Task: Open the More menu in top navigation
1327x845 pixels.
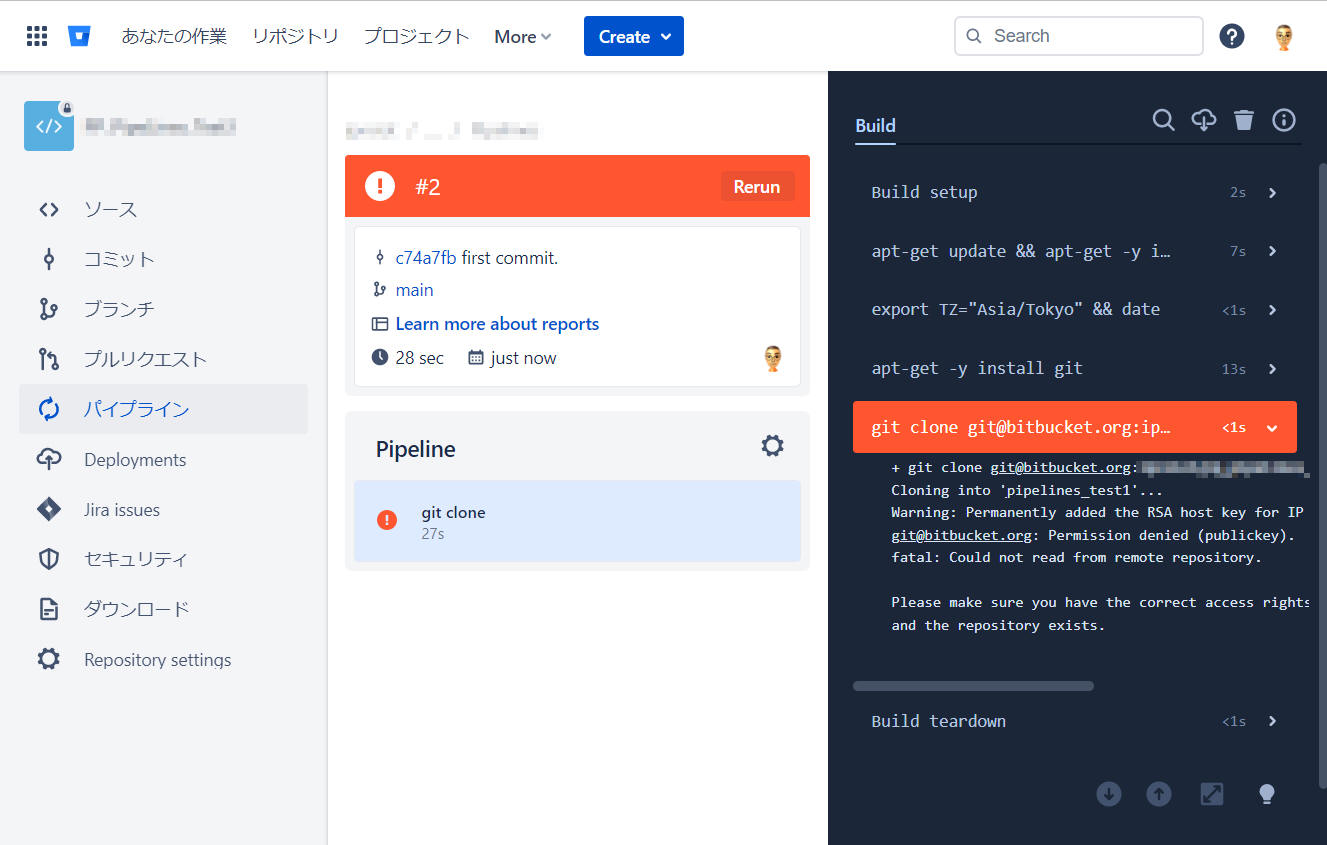Action: click(522, 37)
